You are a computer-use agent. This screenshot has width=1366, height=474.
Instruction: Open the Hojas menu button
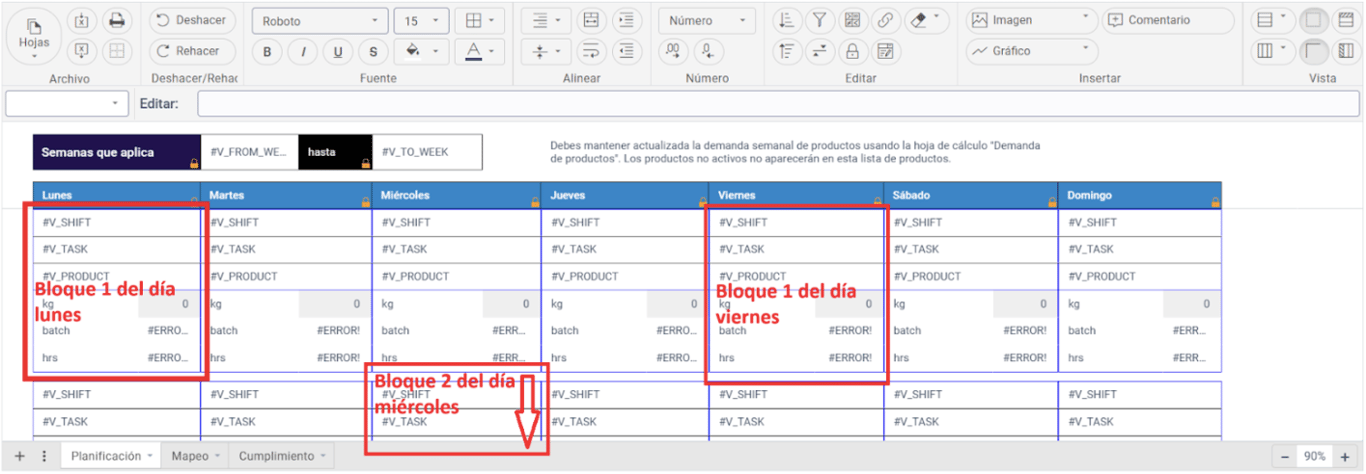tap(34, 36)
